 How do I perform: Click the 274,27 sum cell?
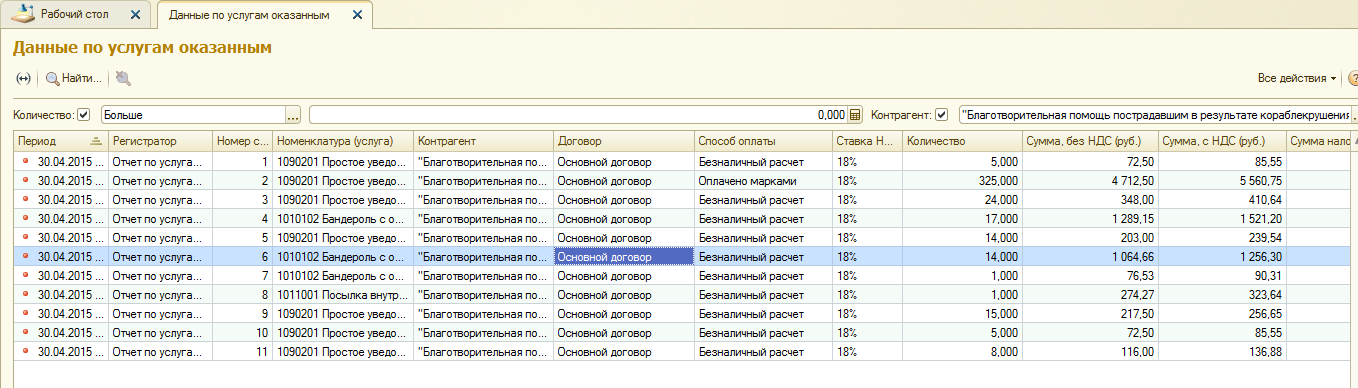coord(1090,294)
